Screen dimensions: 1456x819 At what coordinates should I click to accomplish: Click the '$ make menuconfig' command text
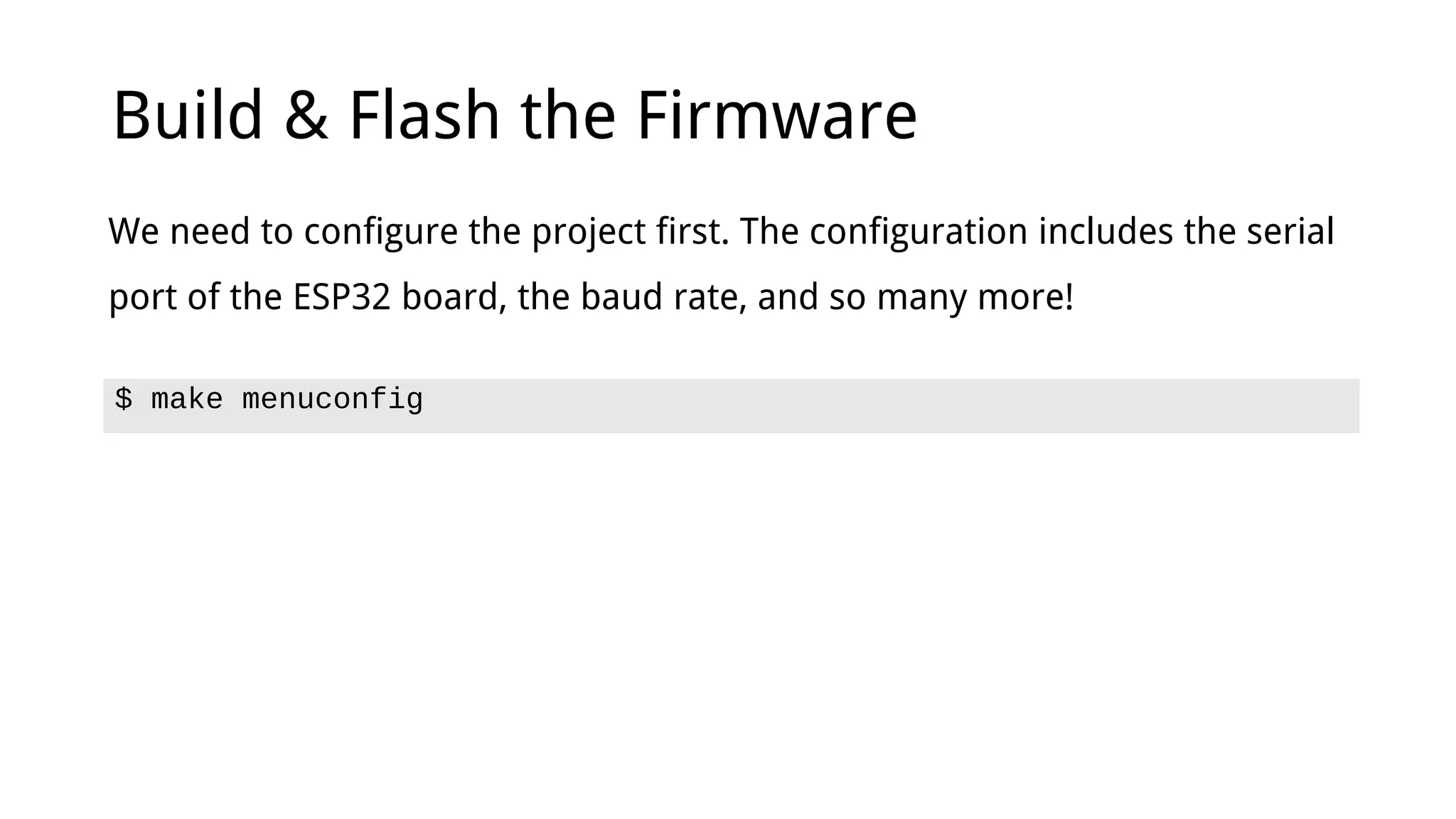pyautogui.click(x=269, y=400)
